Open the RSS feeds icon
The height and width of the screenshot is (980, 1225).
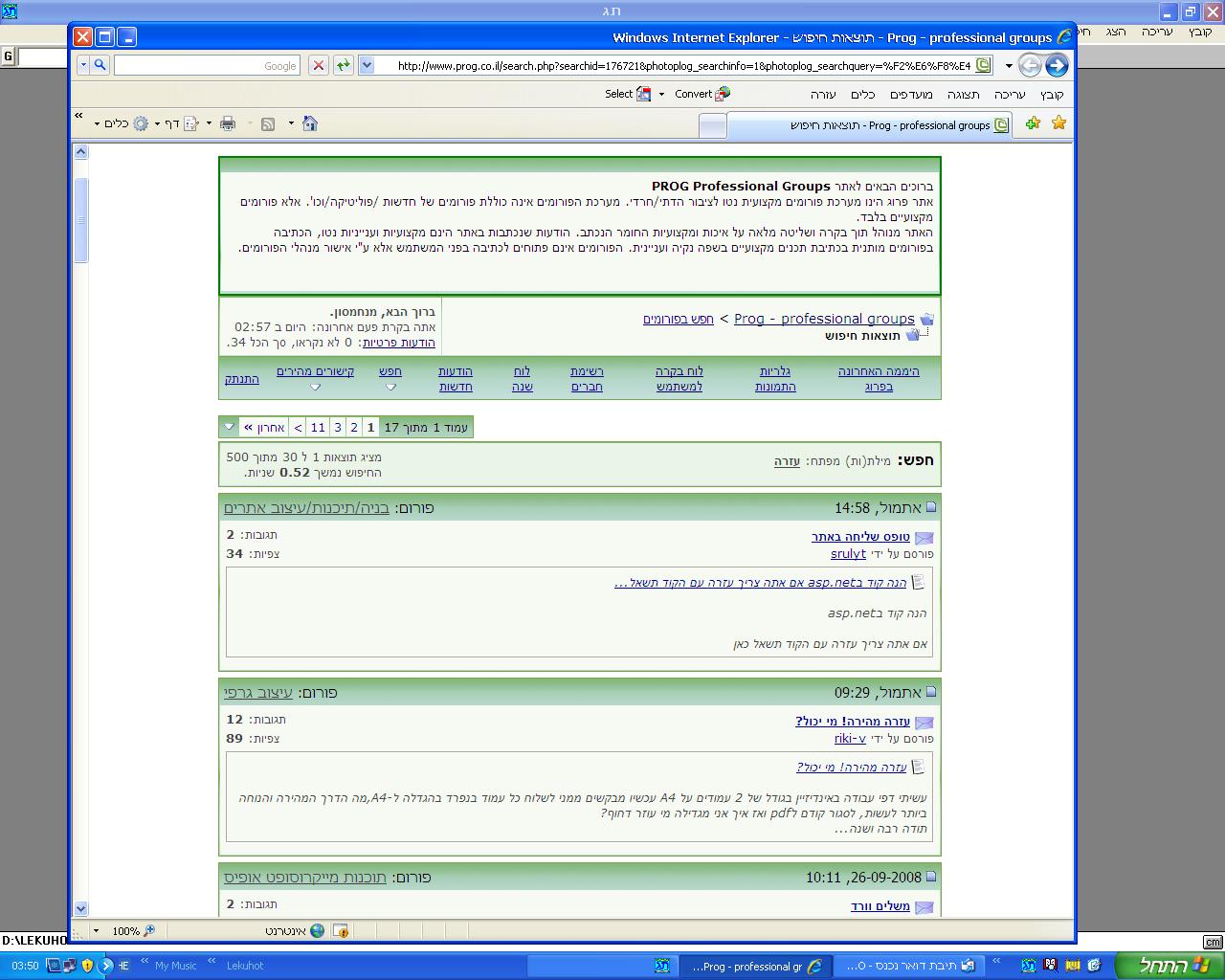coord(268,123)
